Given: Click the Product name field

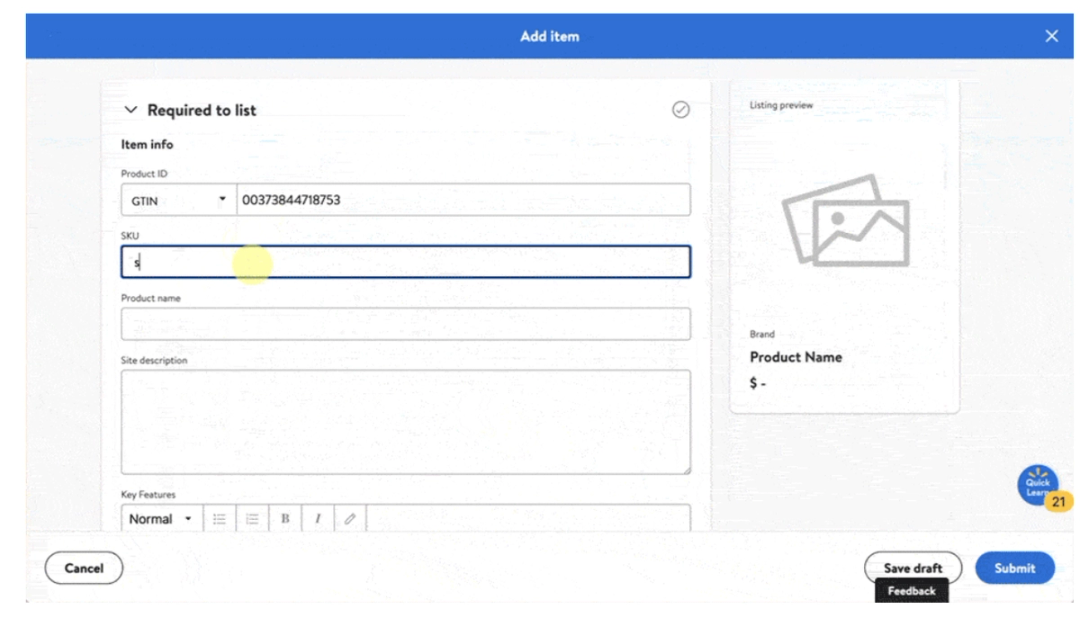Looking at the screenshot, I should [404, 323].
